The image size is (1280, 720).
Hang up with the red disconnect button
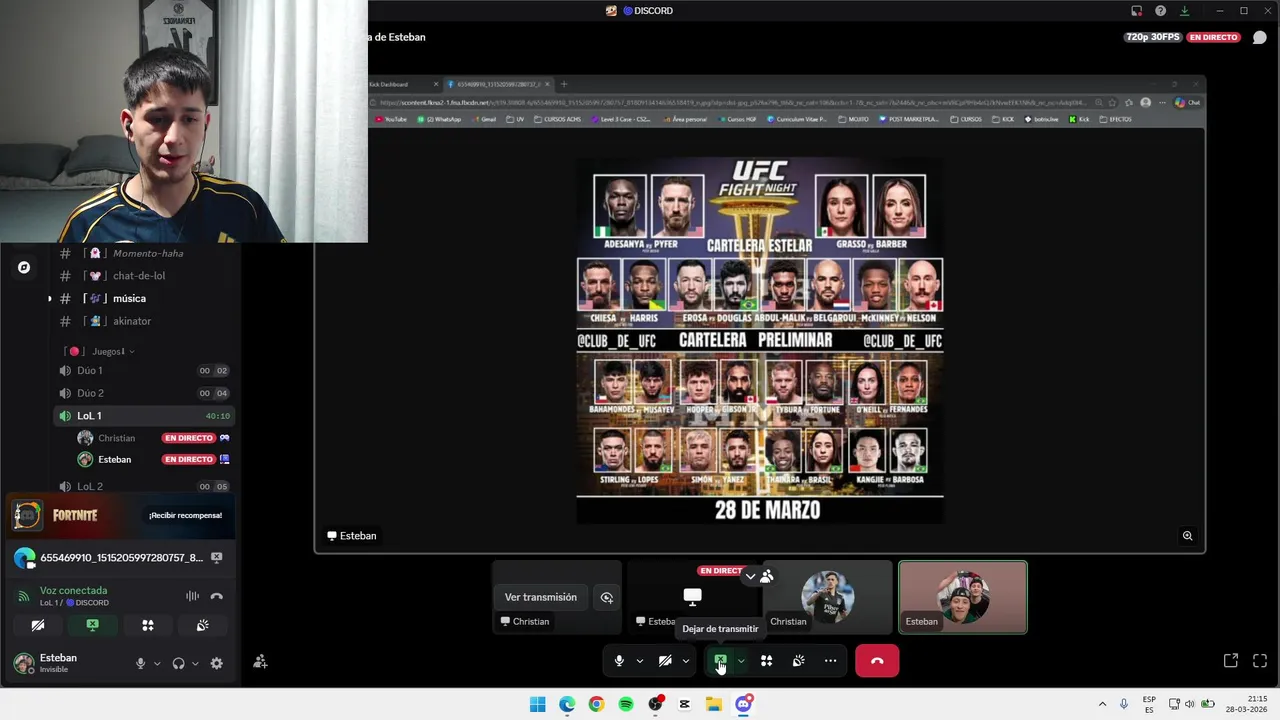click(x=877, y=661)
